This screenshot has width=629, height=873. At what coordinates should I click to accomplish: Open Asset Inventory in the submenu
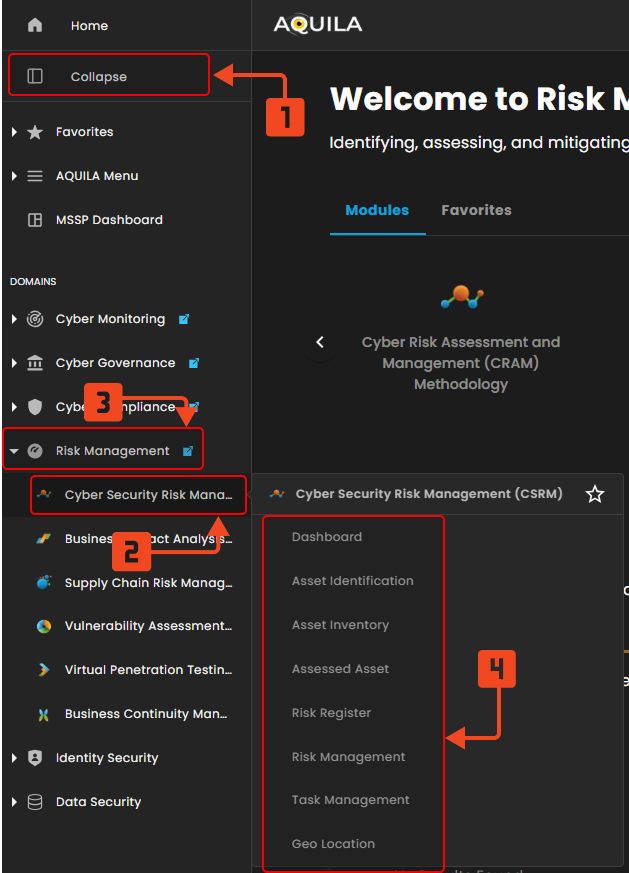[340, 625]
